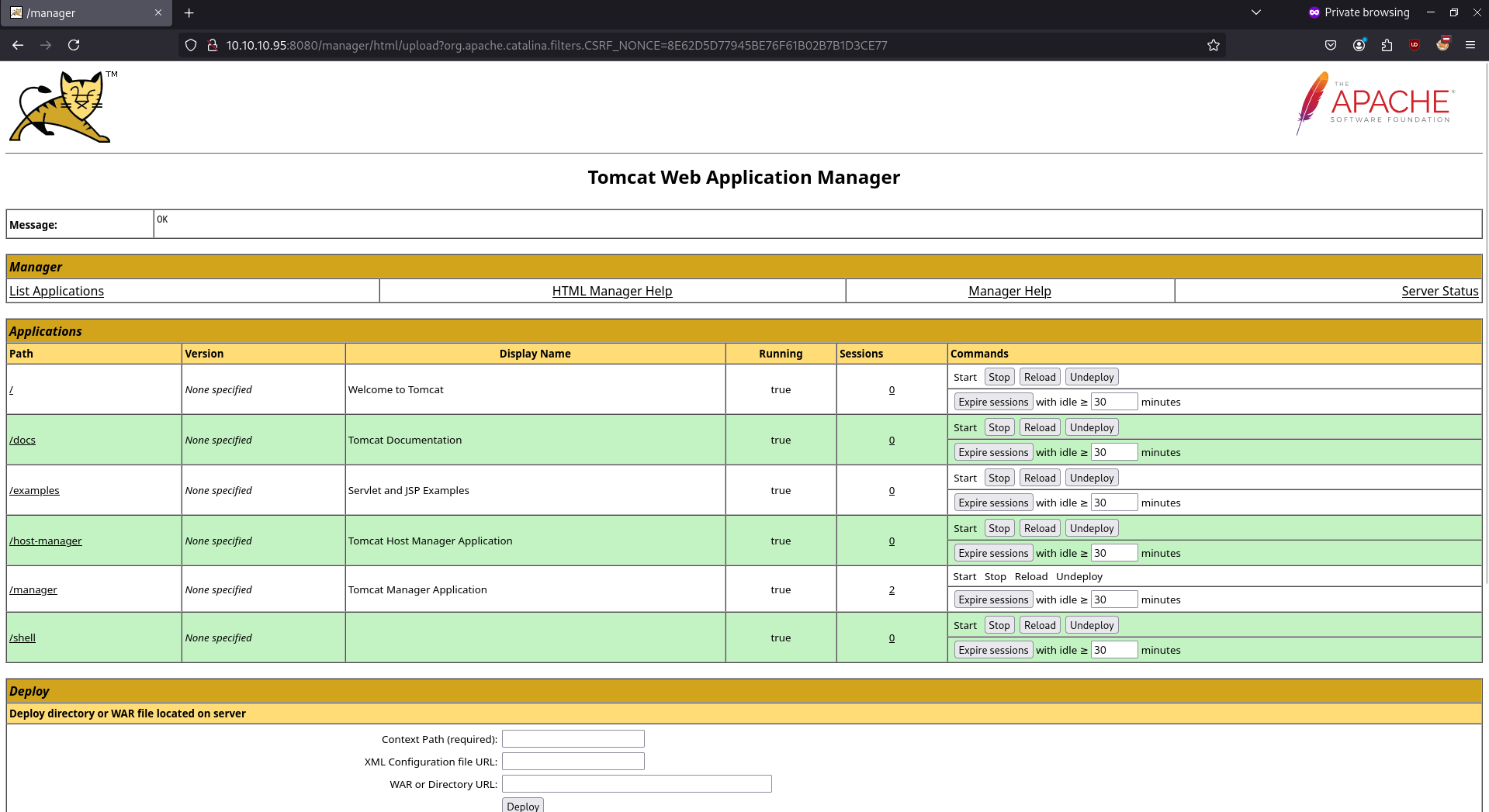The width and height of the screenshot is (1489, 812).
Task: View the 0 sessions of /examples
Action: point(892,490)
